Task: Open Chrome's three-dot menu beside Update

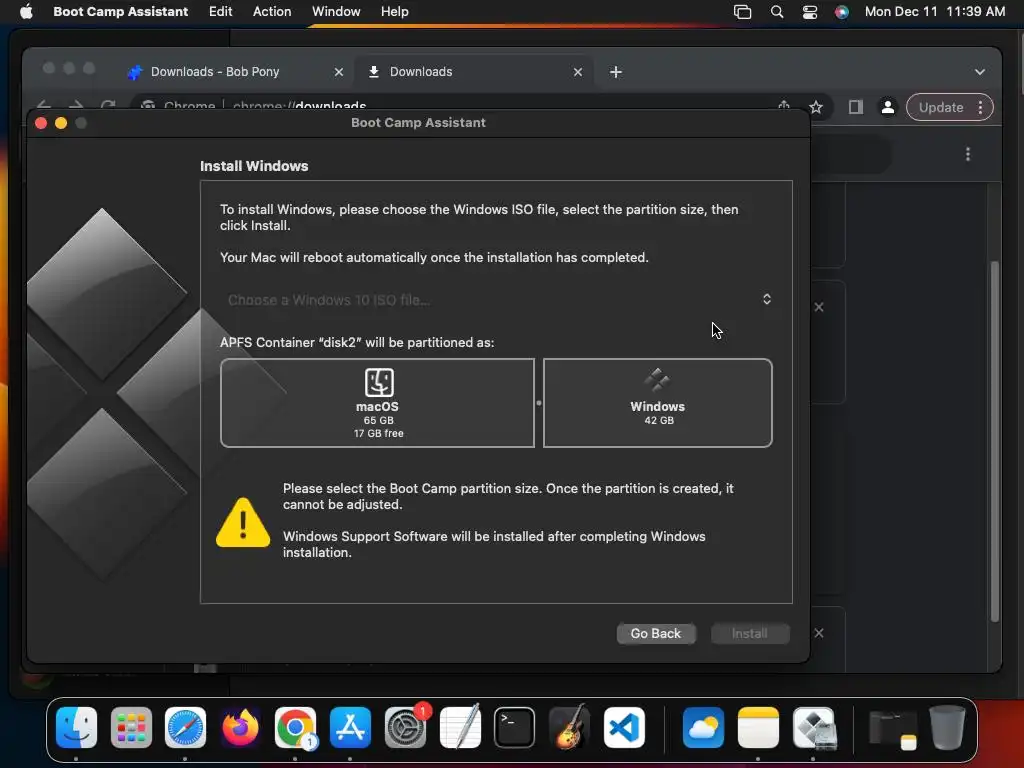Action: tap(980, 107)
